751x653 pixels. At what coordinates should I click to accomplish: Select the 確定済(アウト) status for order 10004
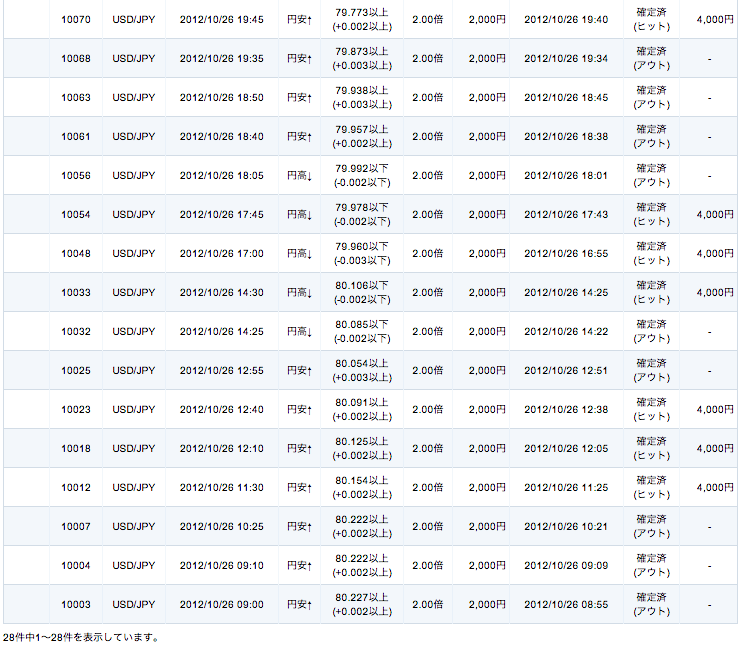(x=652, y=566)
